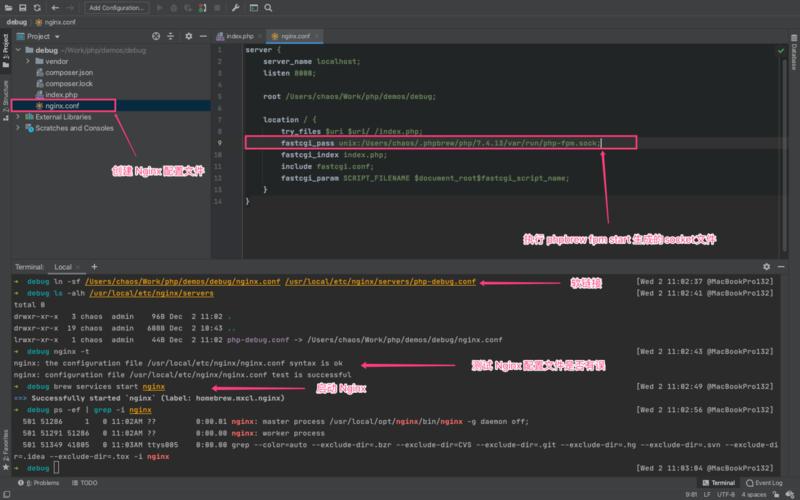Click the Project Structure window icon in toolbar

coord(254,8)
